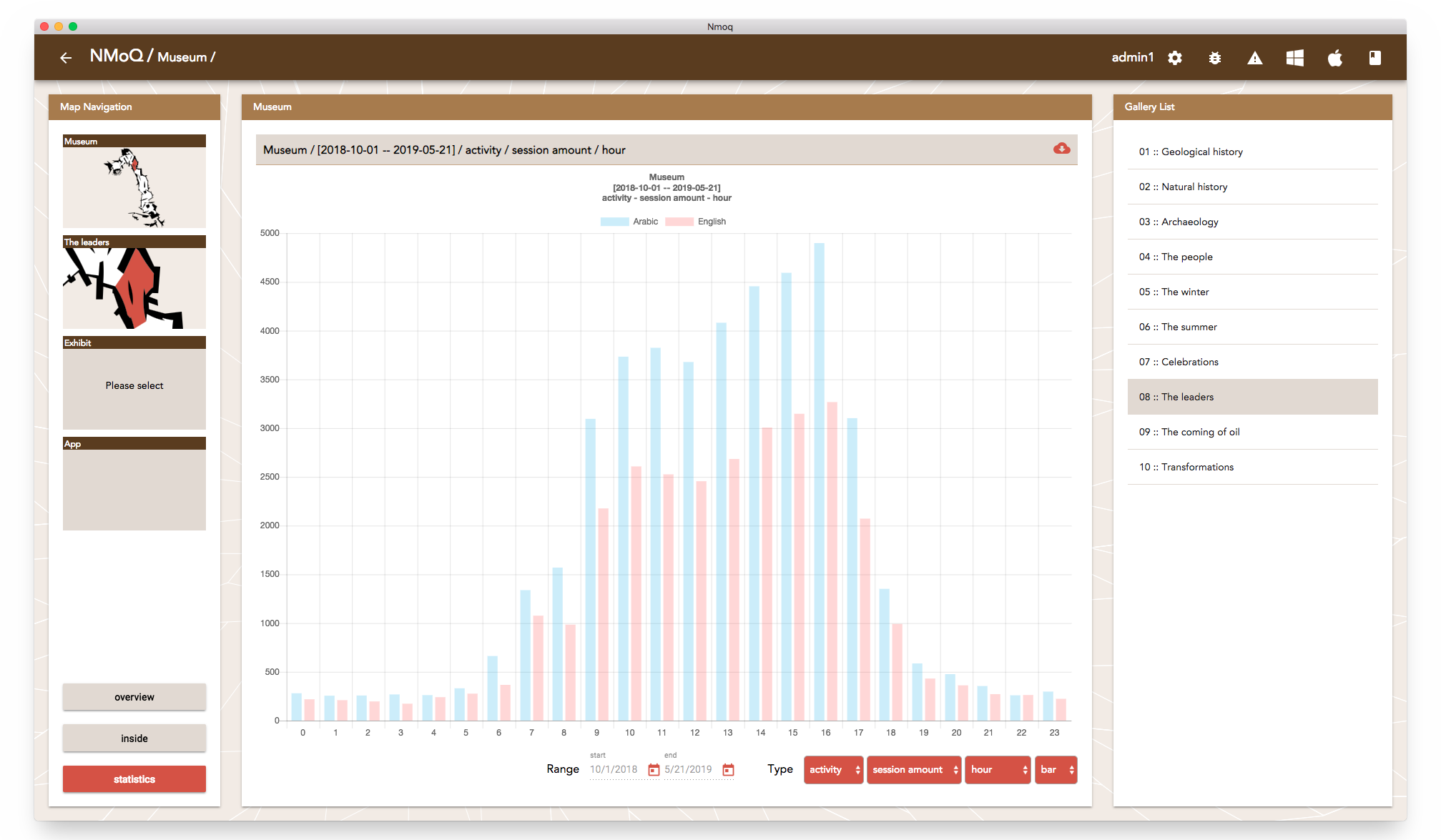Open settings gear icon next to admin1
The image size is (1441, 840).
[x=1175, y=58]
